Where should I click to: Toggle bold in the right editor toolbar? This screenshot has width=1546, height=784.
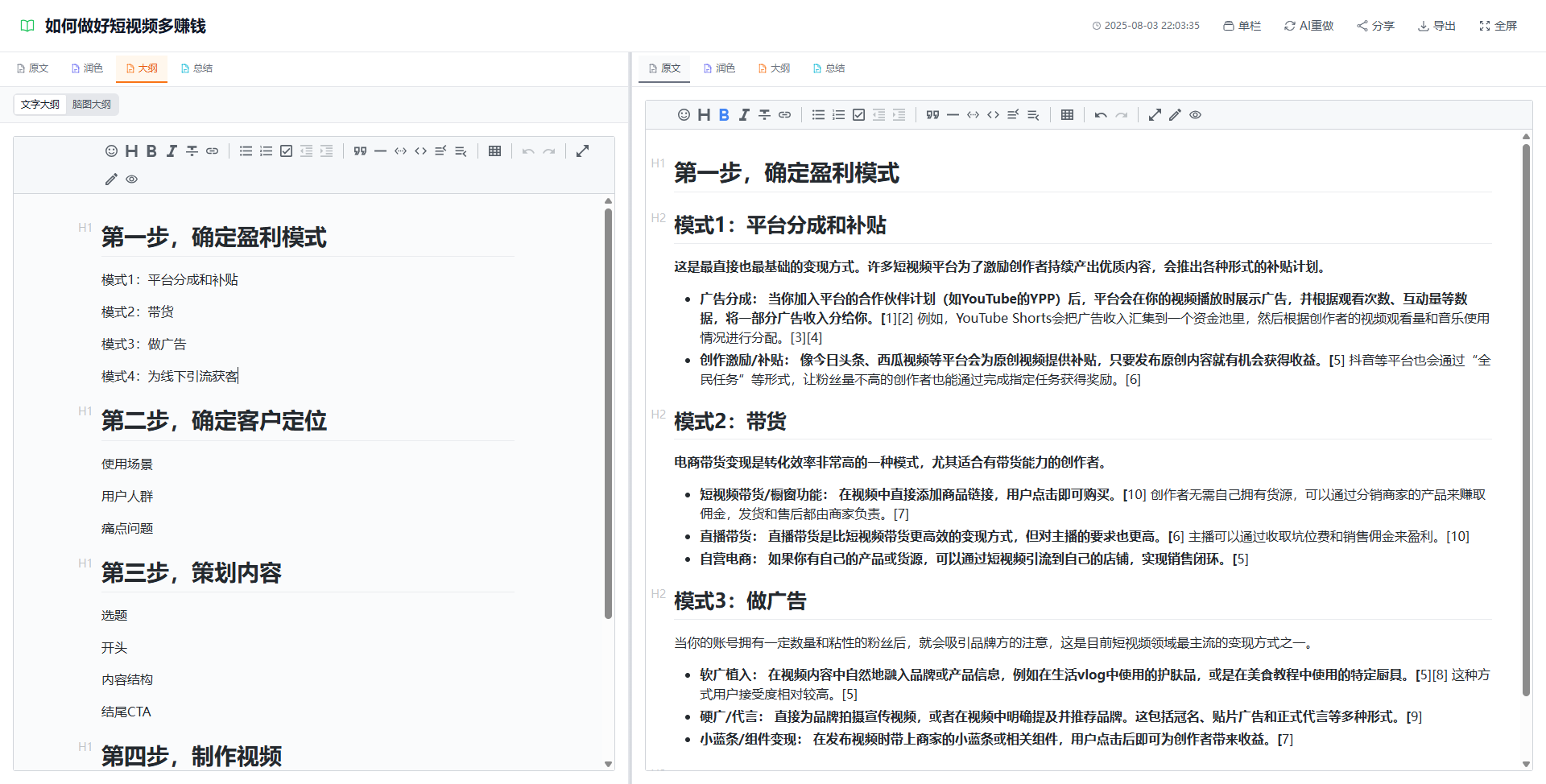pyautogui.click(x=724, y=115)
